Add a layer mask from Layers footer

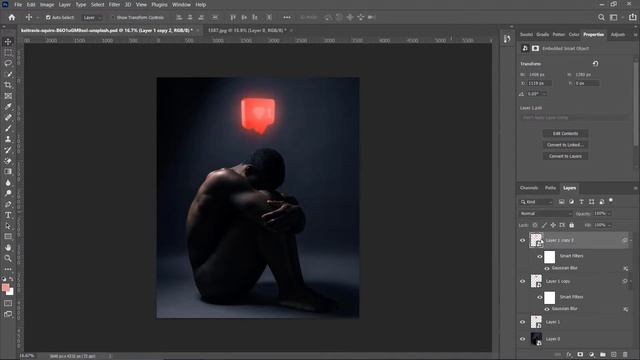click(x=580, y=355)
